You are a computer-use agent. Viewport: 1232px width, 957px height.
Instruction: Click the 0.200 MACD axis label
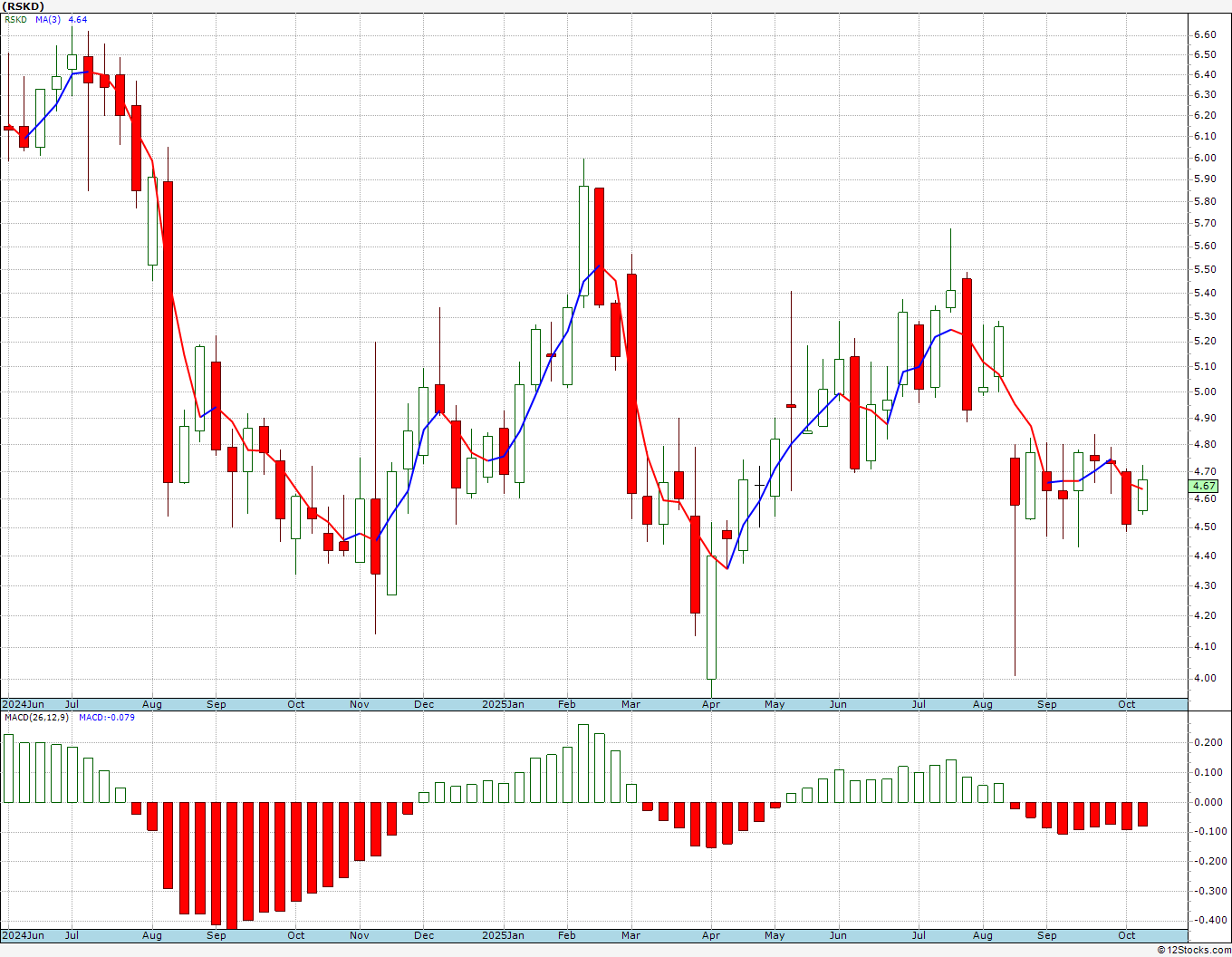(1208, 742)
